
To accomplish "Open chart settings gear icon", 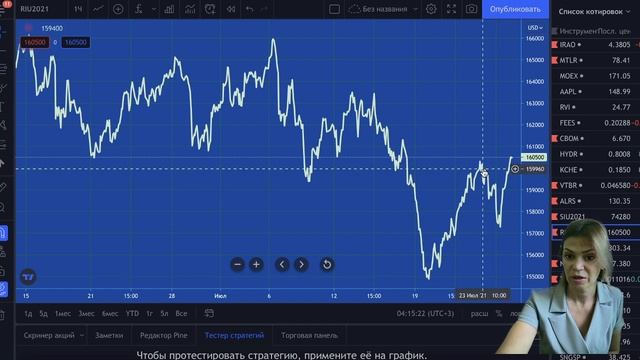I will click(x=431, y=9).
